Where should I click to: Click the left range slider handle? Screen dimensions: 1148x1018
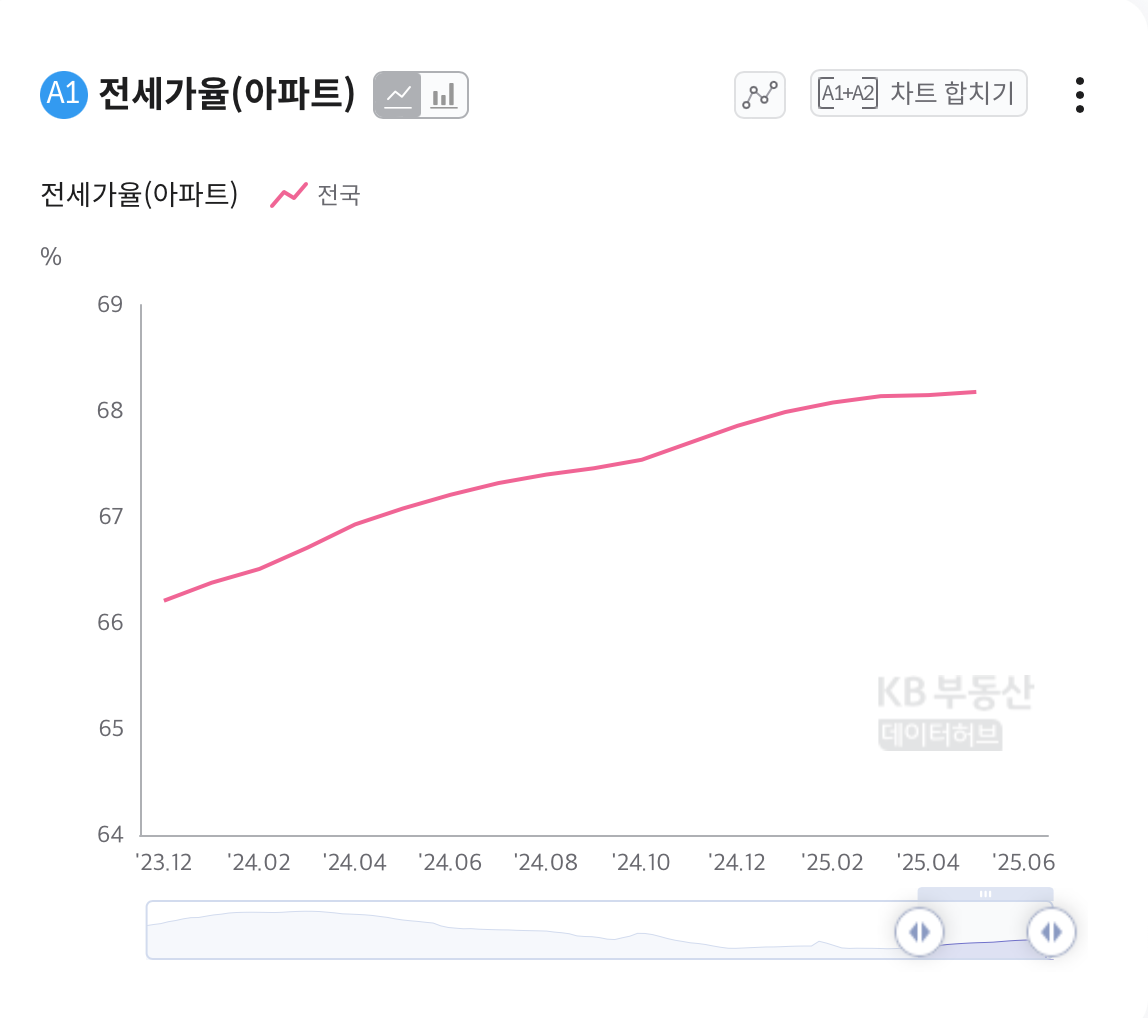coord(918,931)
